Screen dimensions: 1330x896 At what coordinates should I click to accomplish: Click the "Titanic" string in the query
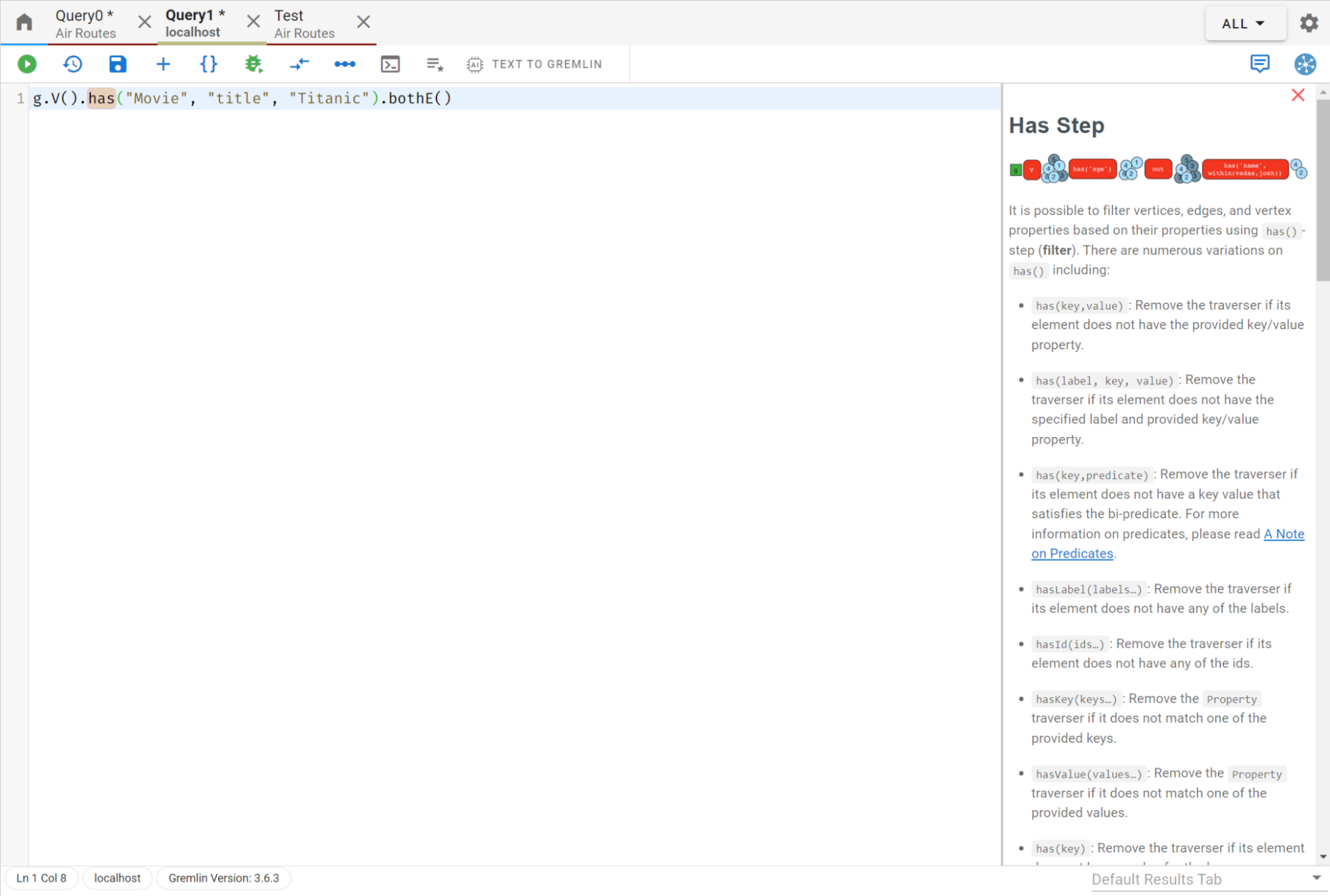coord(329,98)
